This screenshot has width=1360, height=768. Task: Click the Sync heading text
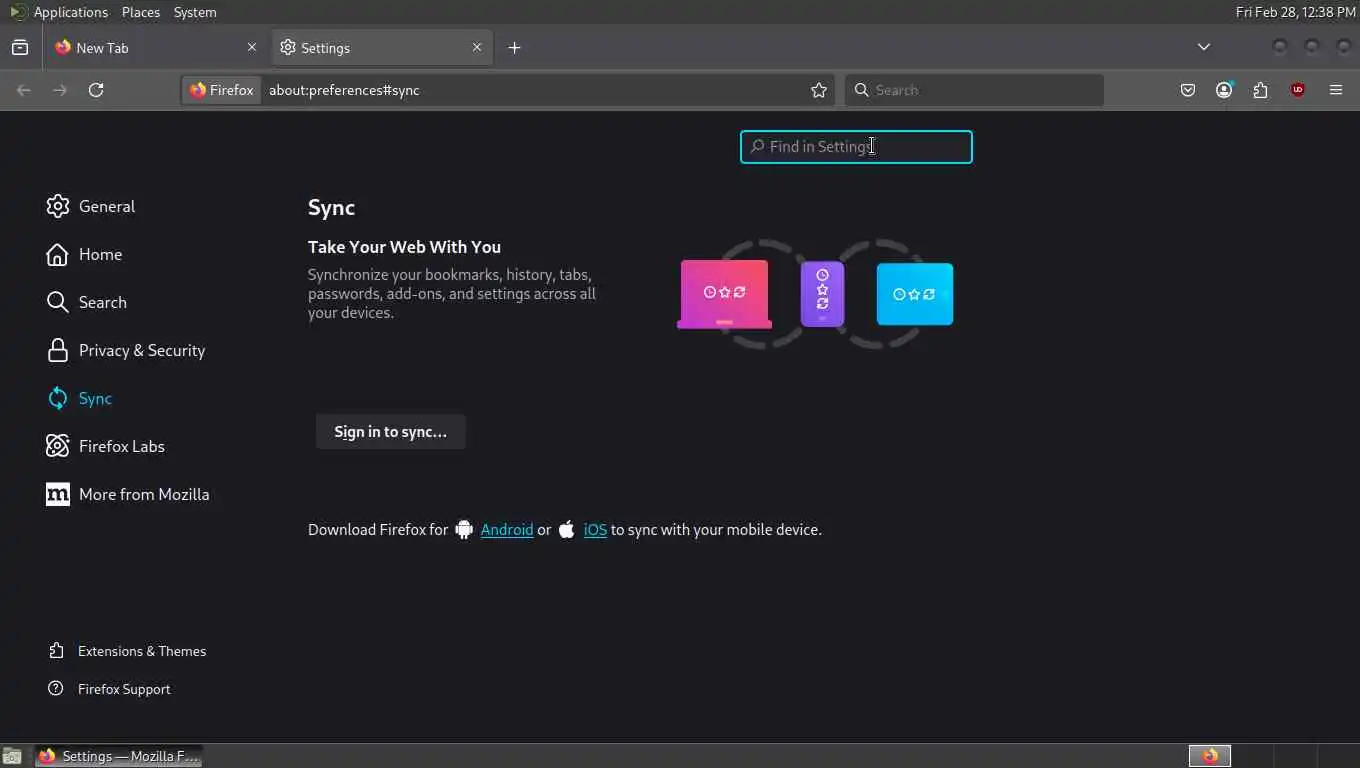331,208
